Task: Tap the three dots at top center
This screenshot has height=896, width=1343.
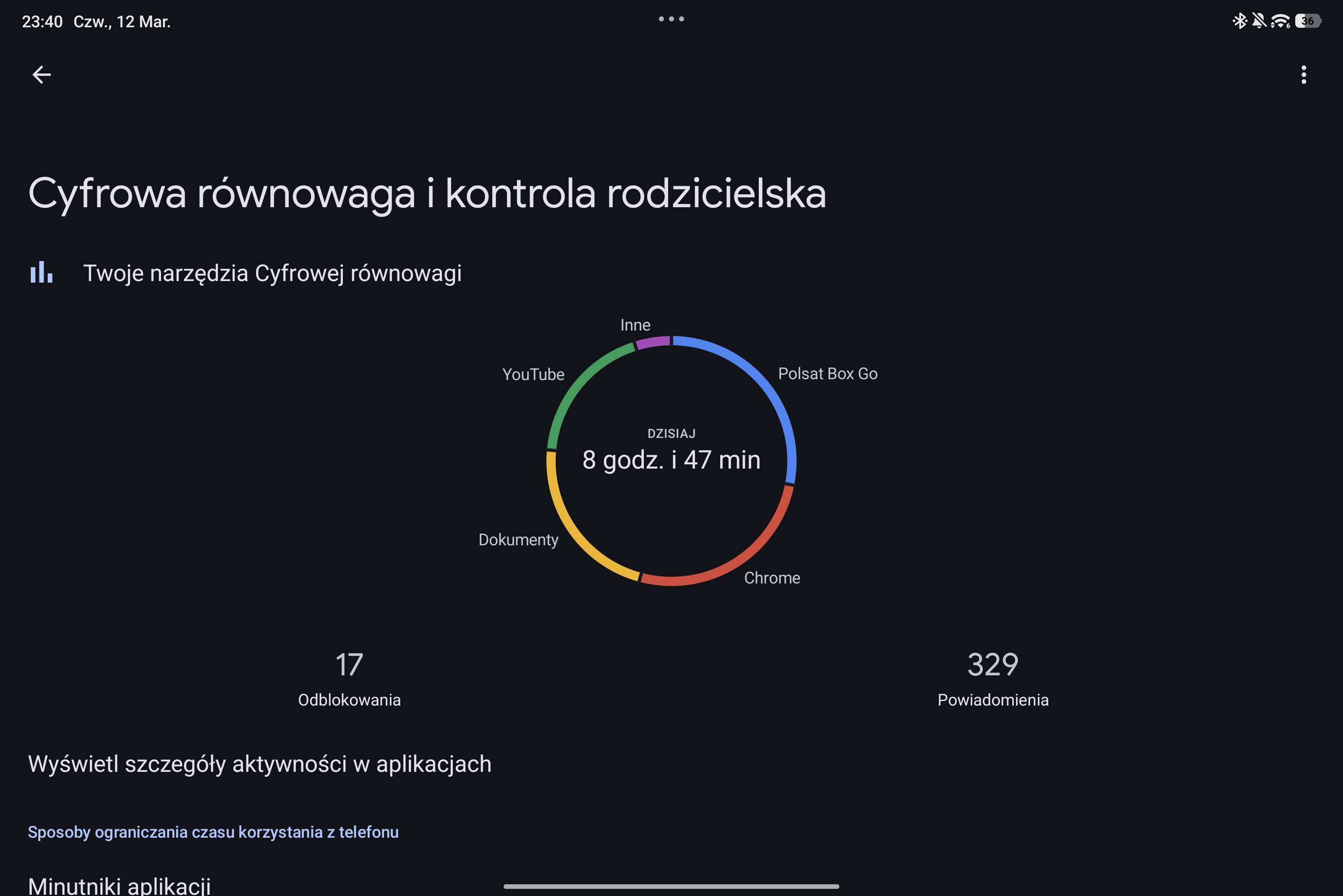Action: click(671, 19)
